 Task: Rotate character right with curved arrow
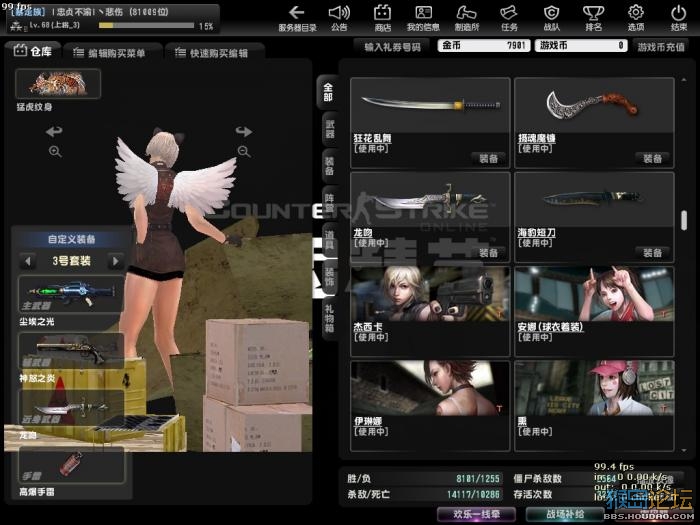244,131
